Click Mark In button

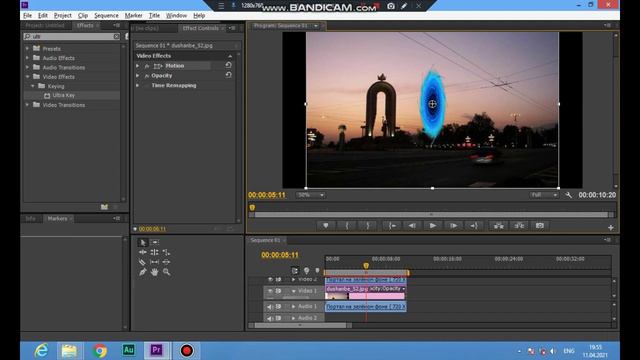pos(347,226)
